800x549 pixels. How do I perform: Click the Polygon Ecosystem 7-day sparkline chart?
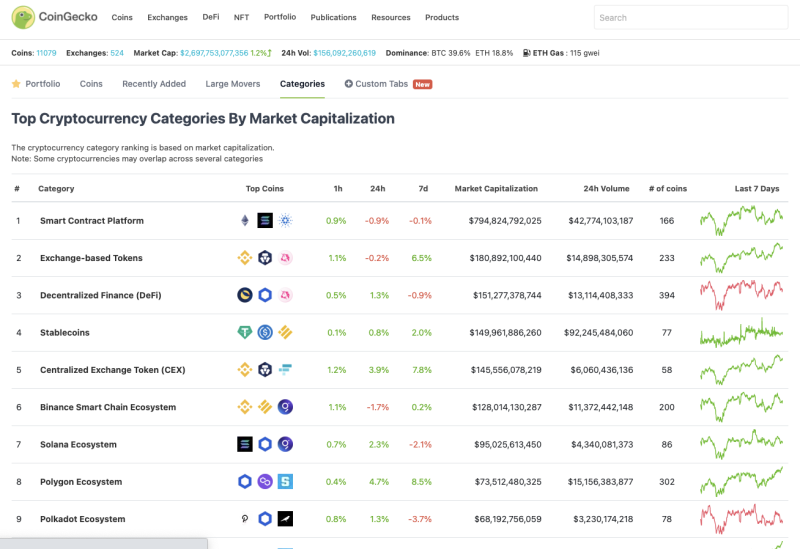pos(741,481)
